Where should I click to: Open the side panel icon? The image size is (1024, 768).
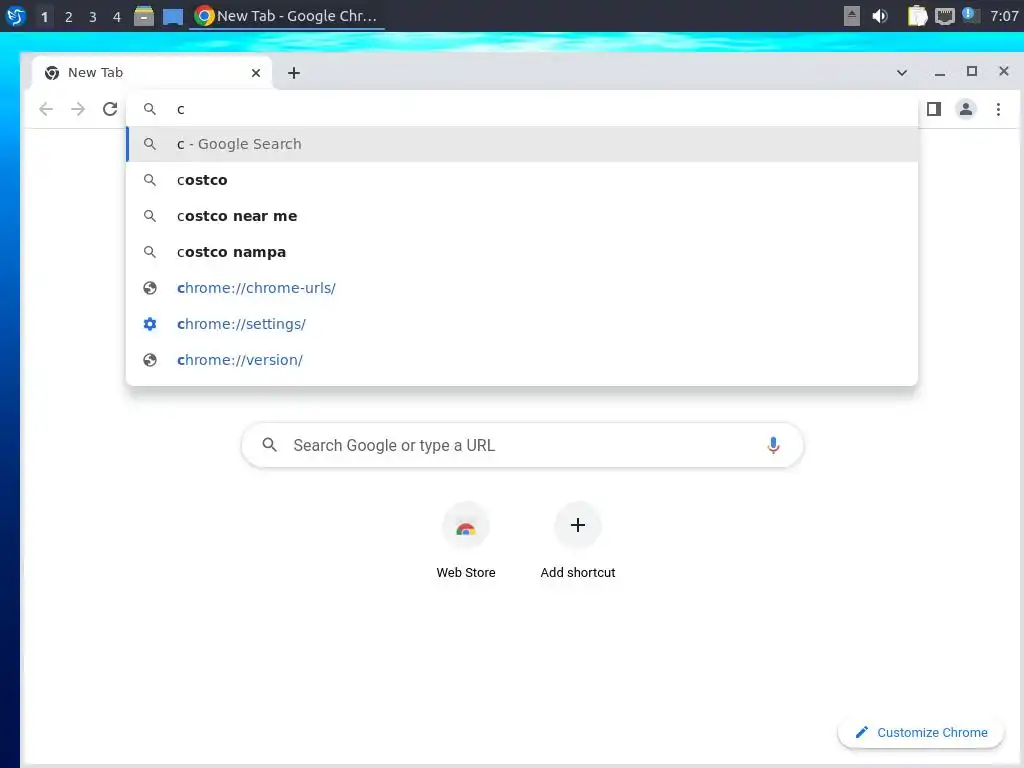(x=934, y=109)
